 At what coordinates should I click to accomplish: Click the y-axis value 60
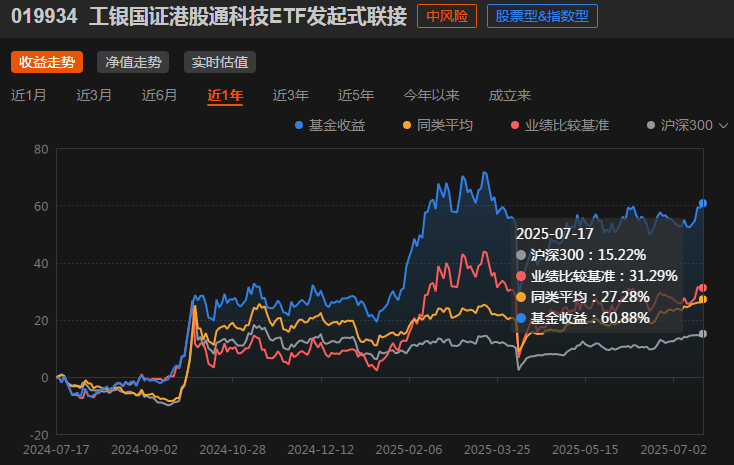(41, 207)
